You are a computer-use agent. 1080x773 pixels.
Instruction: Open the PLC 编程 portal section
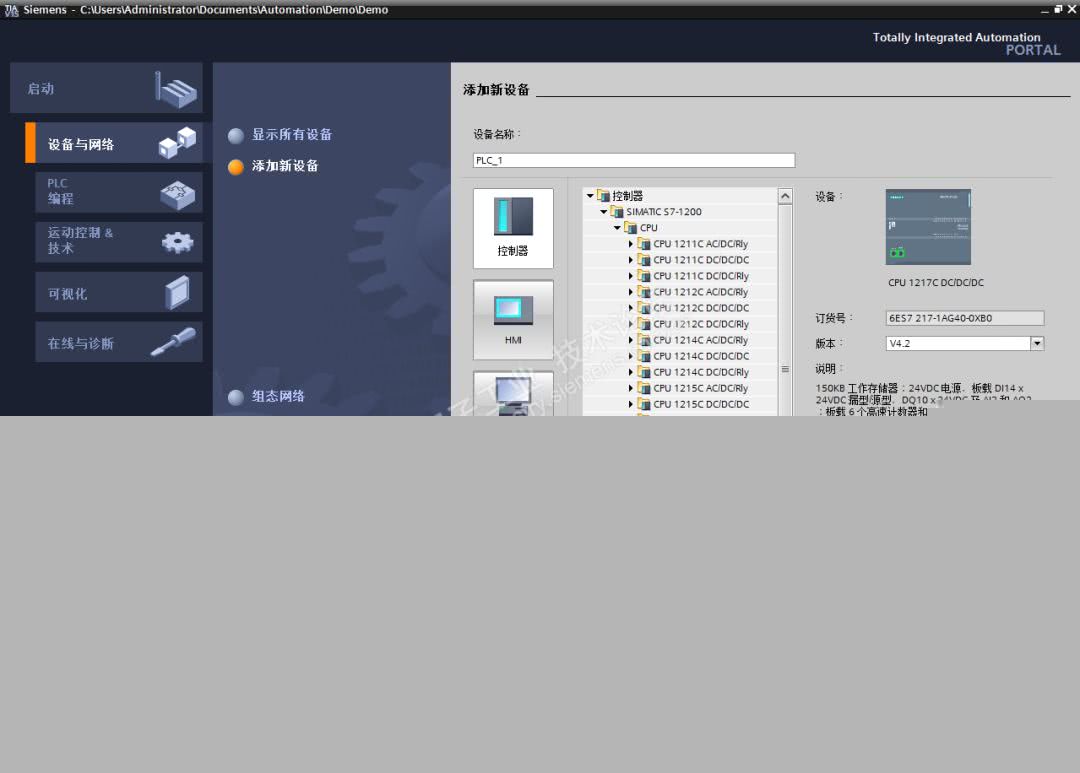(x=118, y=192)
